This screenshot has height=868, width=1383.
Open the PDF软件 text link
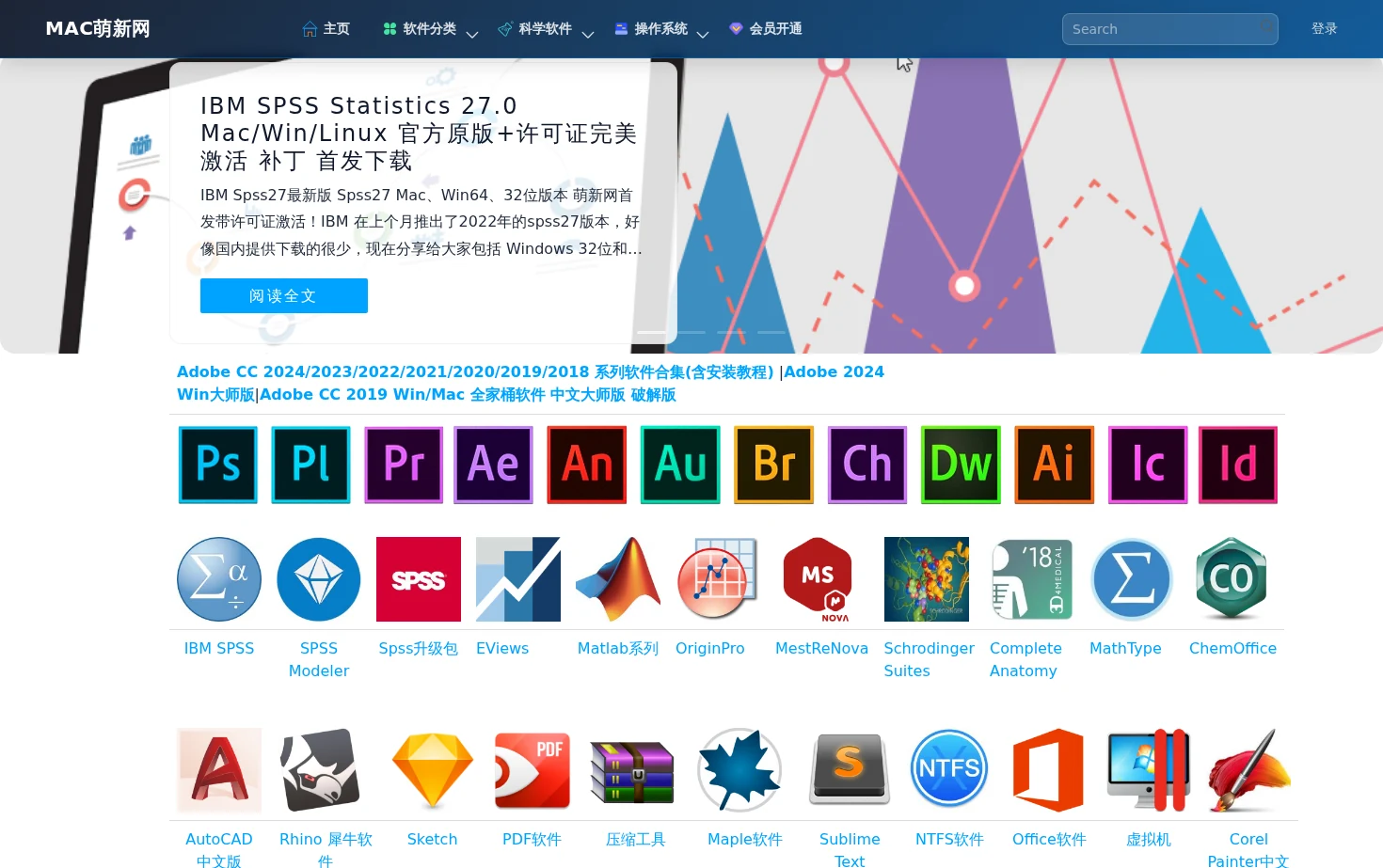(533, 840)
